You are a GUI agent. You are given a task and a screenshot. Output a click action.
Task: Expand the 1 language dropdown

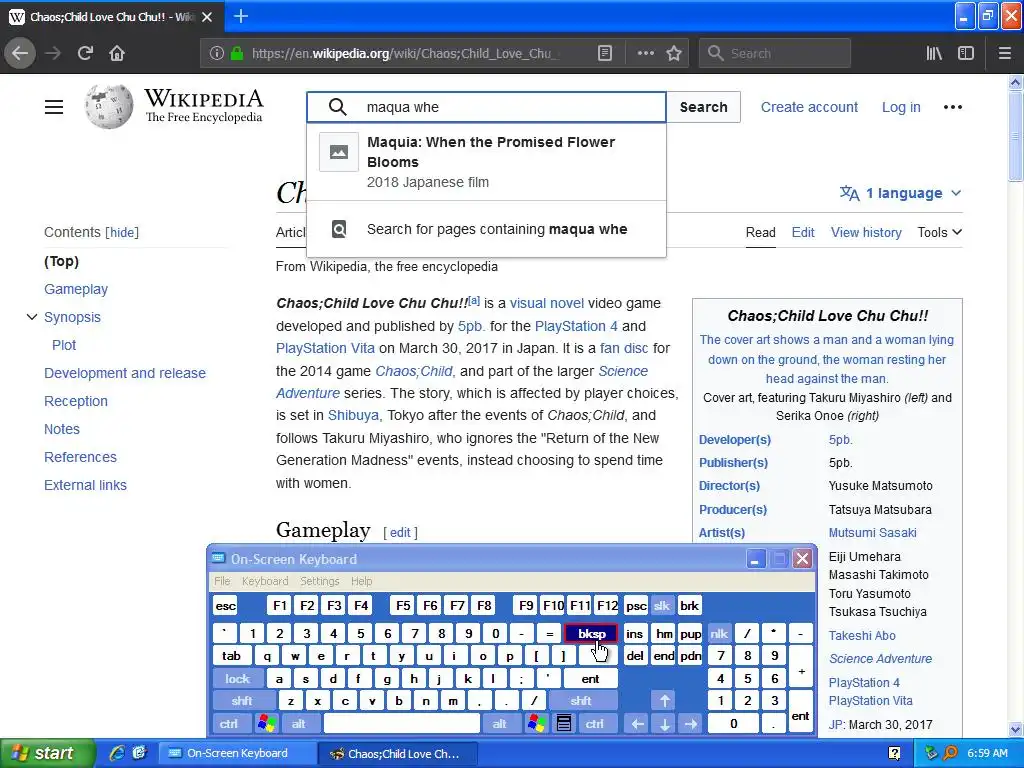click(901, 193)
